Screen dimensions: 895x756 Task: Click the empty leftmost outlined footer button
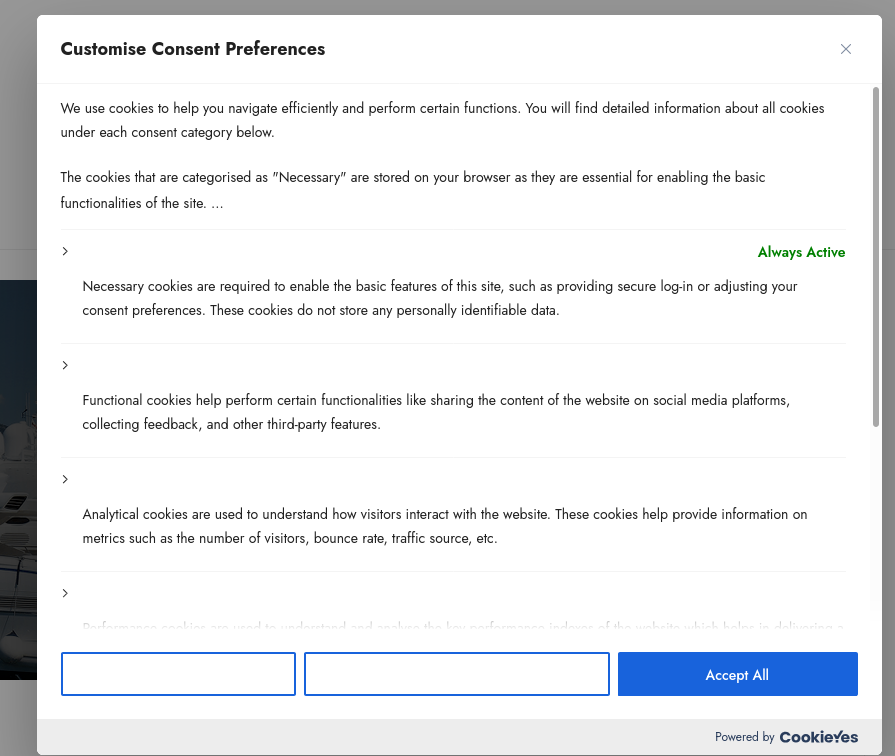[x=178, y=674]
